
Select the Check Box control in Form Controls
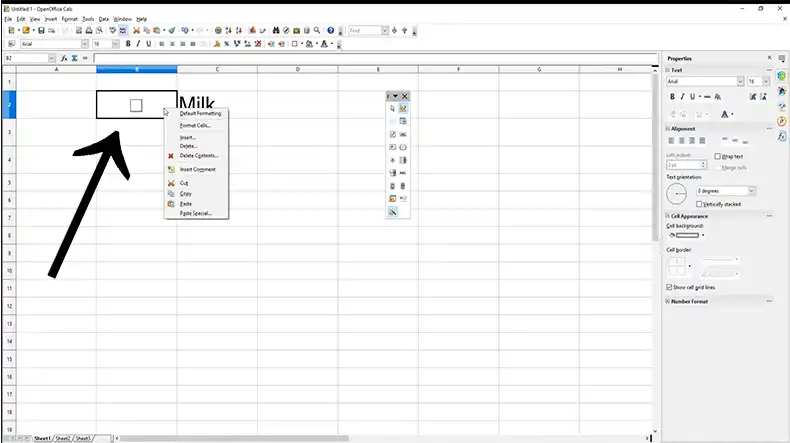tap(392, 135)
